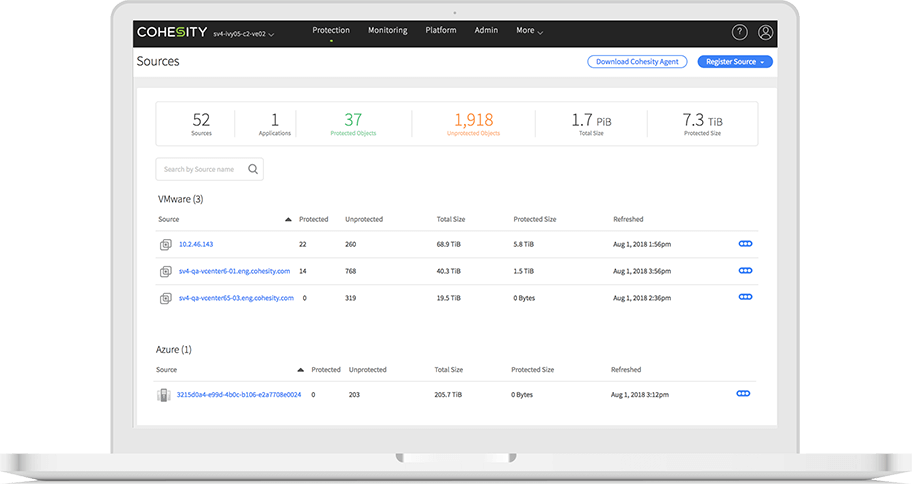The width and height of the screenshot is (912, 484).
Task: Open the Register Source dropdown
Action: 735,62
